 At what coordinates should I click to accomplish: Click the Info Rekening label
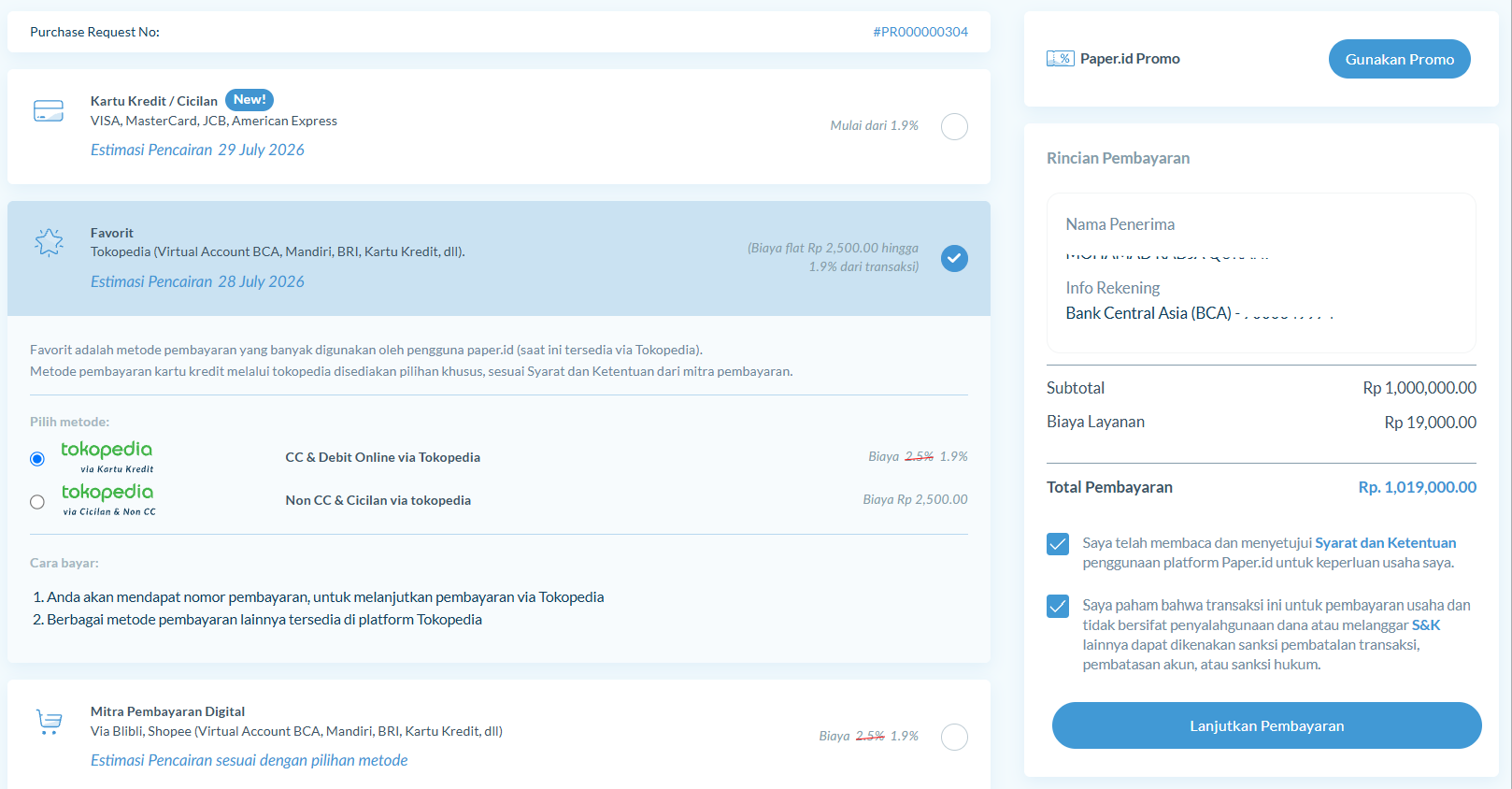(1113, 288)
